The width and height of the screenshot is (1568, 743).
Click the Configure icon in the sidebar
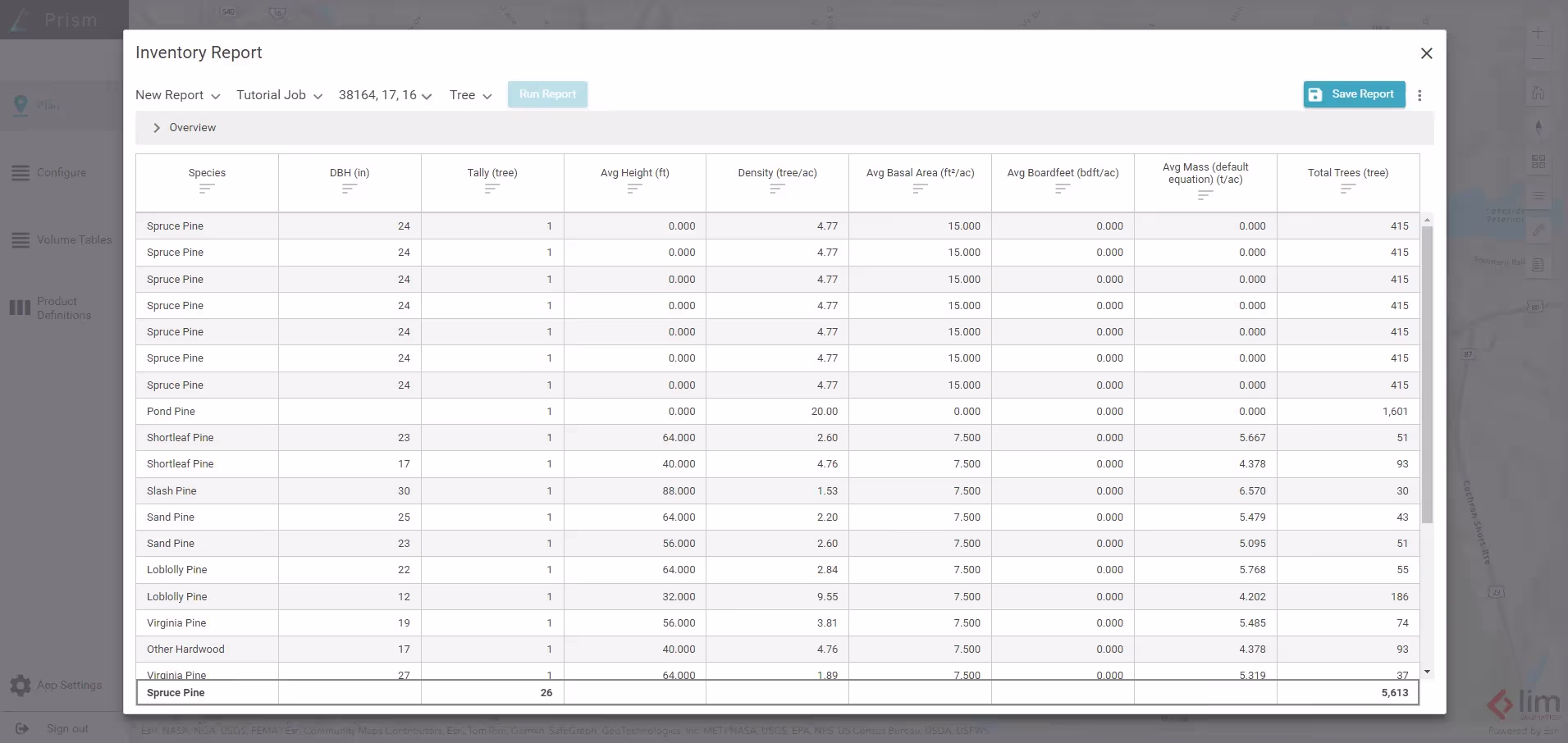(x=21, y=173)
